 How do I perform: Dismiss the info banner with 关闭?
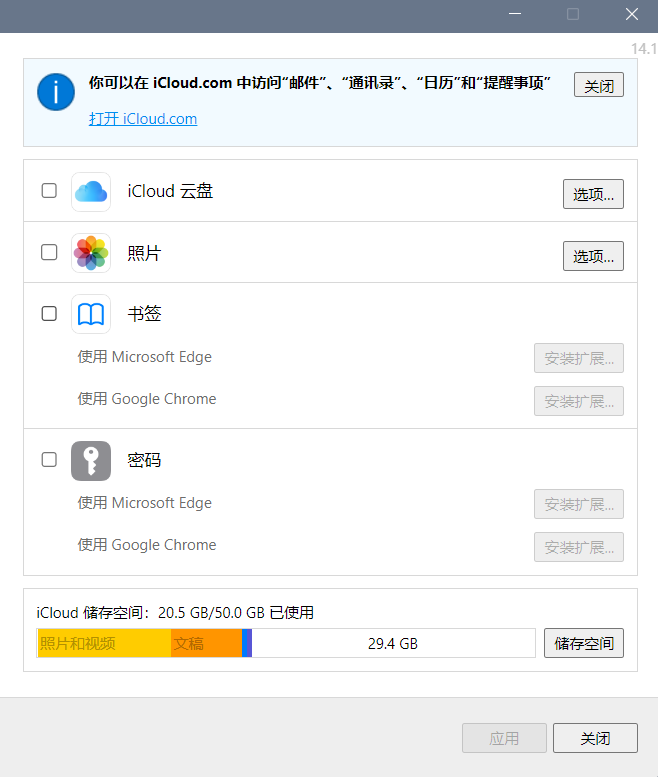coord(598,85)
